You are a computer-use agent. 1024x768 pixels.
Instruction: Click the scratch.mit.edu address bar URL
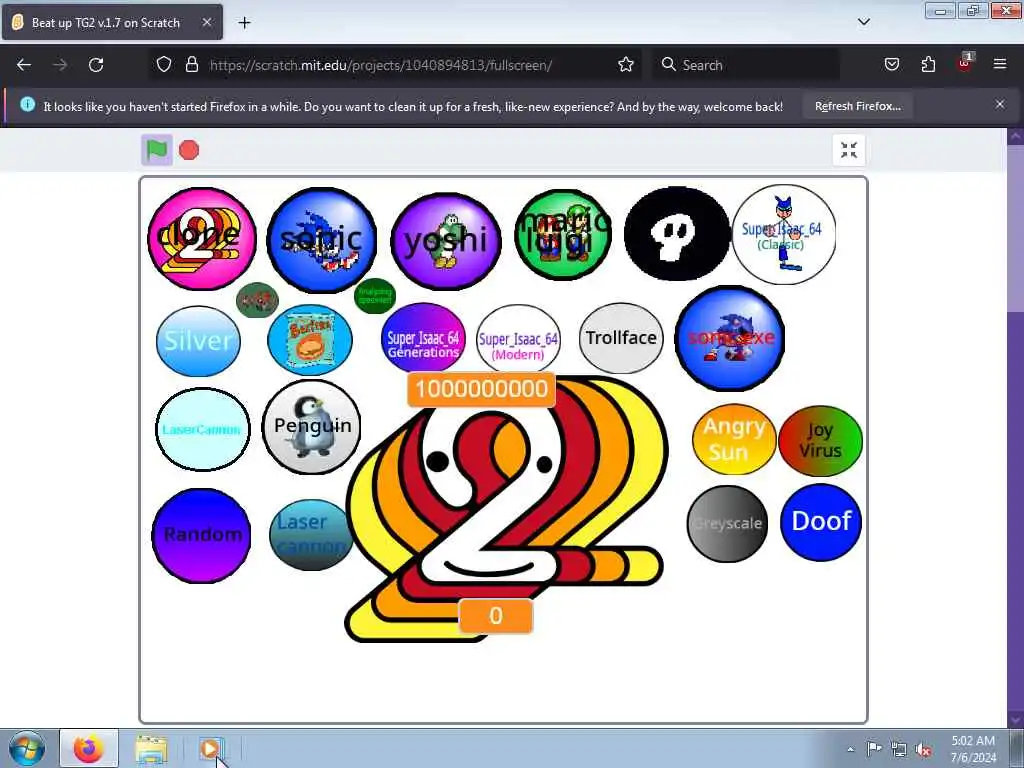(381, 65)
